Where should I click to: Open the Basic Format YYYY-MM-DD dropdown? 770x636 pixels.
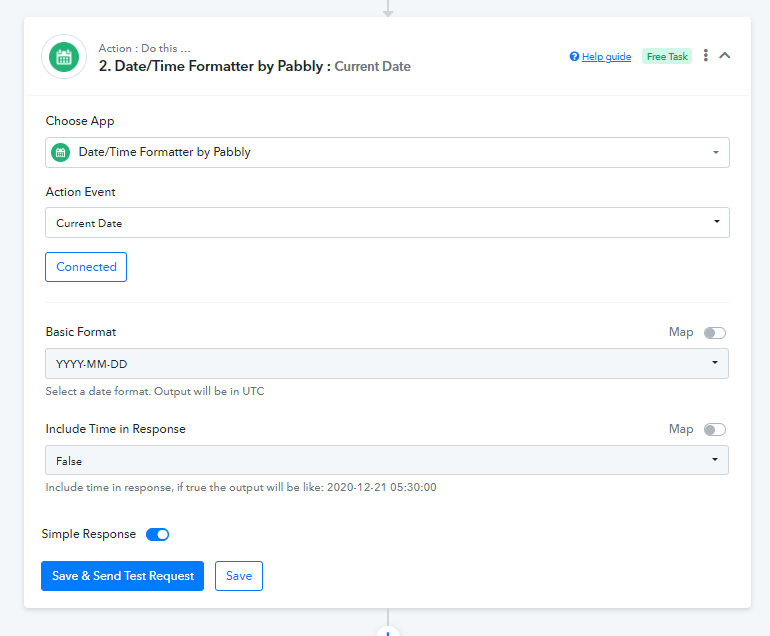click(387, 363)
